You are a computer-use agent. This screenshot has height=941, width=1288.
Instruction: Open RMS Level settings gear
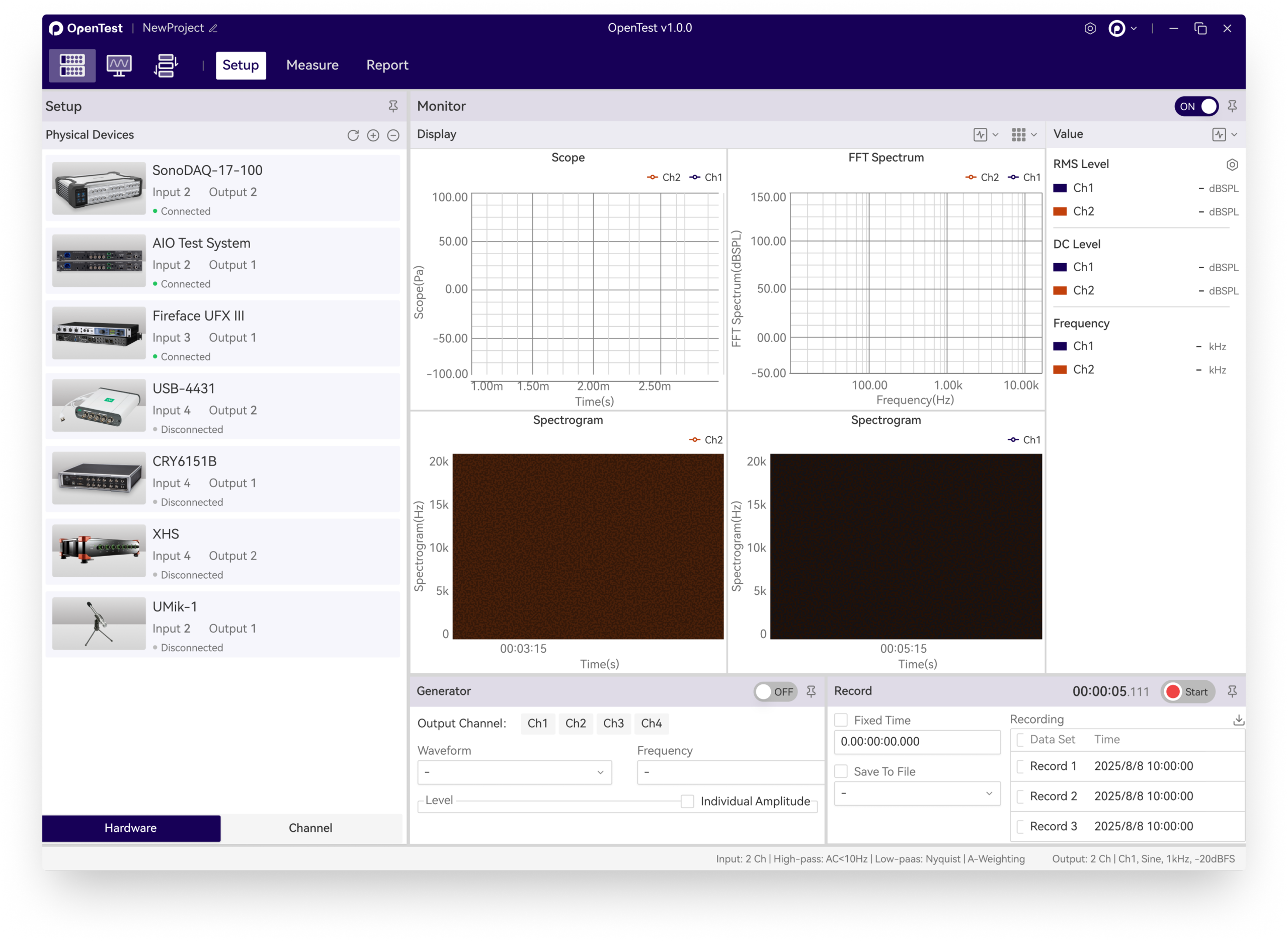click(1232, 165)
